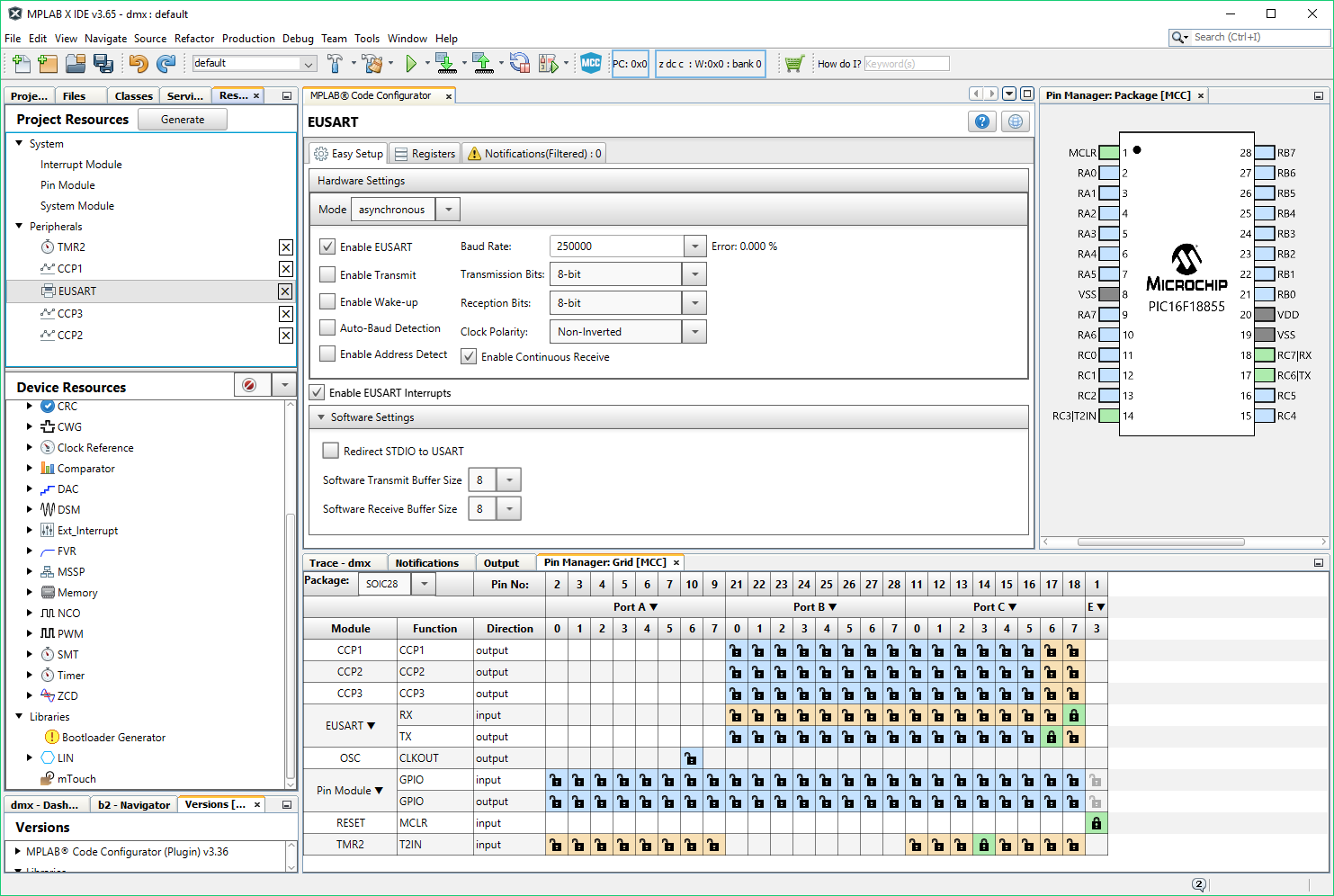Viewport: 1334px width, 896px height.
Task: Click the Pin Manager horizontal scrollbar
Action: pyautogui.click(x=1160, y=542)
